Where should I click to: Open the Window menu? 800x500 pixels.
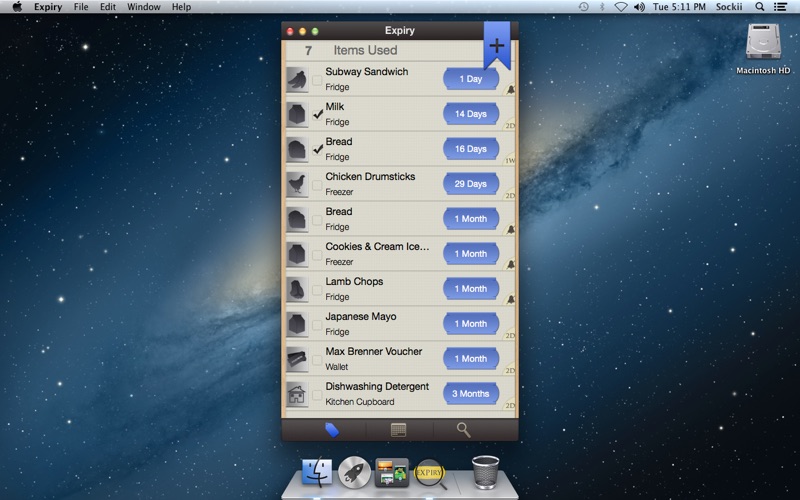[x=144, y=7]
